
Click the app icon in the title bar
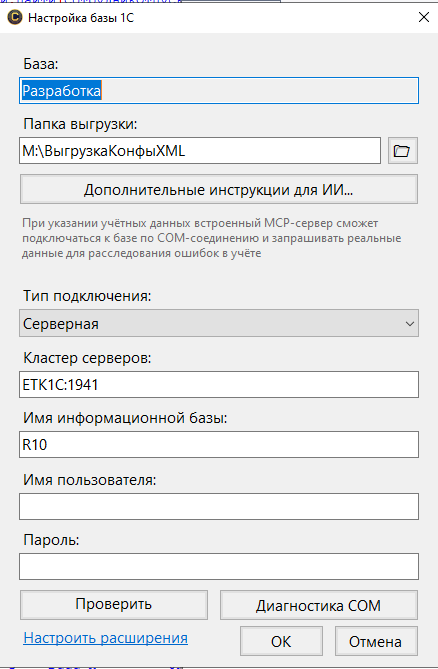tap(15, 17)
